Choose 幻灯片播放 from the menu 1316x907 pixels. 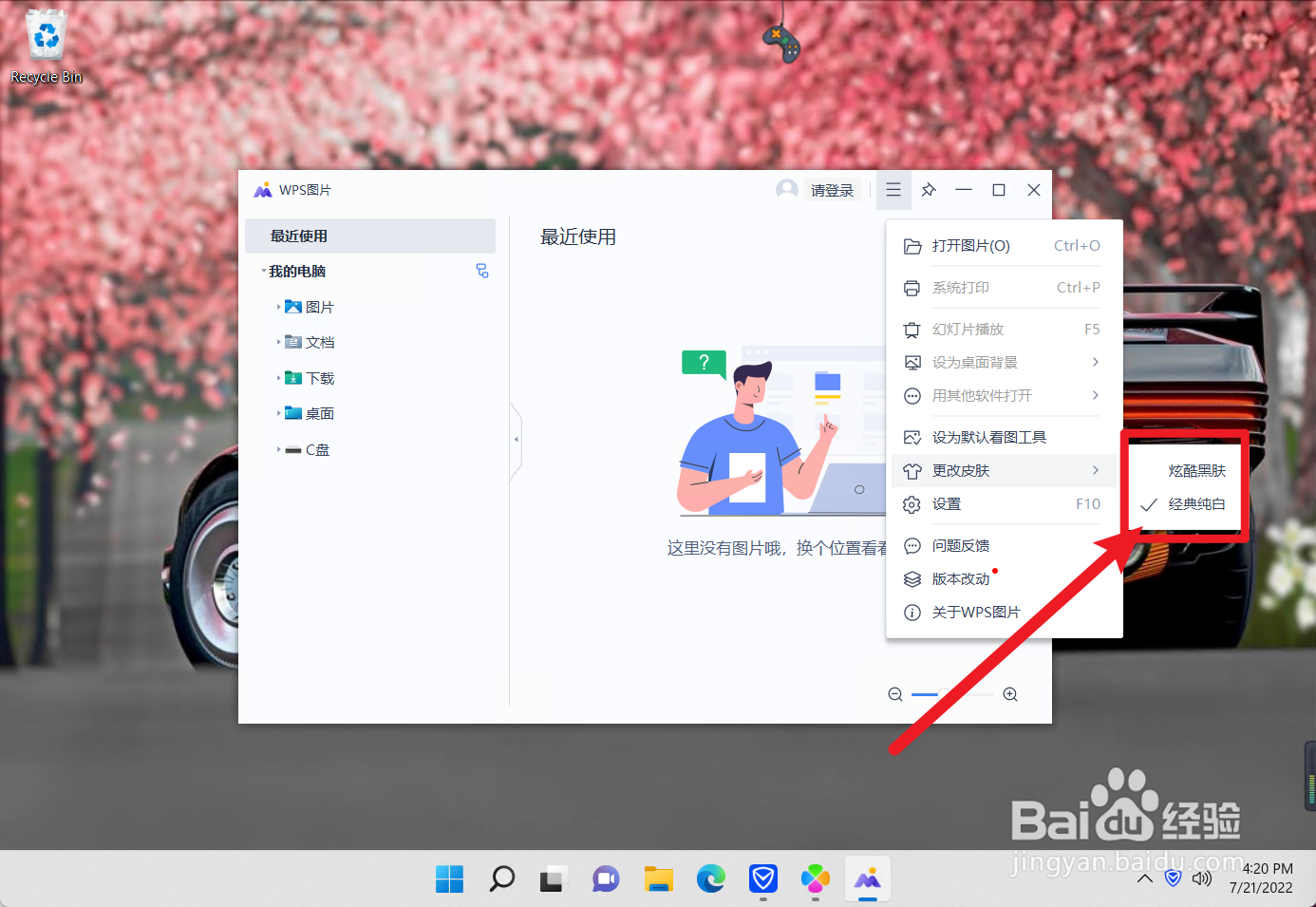[1004, 330]
